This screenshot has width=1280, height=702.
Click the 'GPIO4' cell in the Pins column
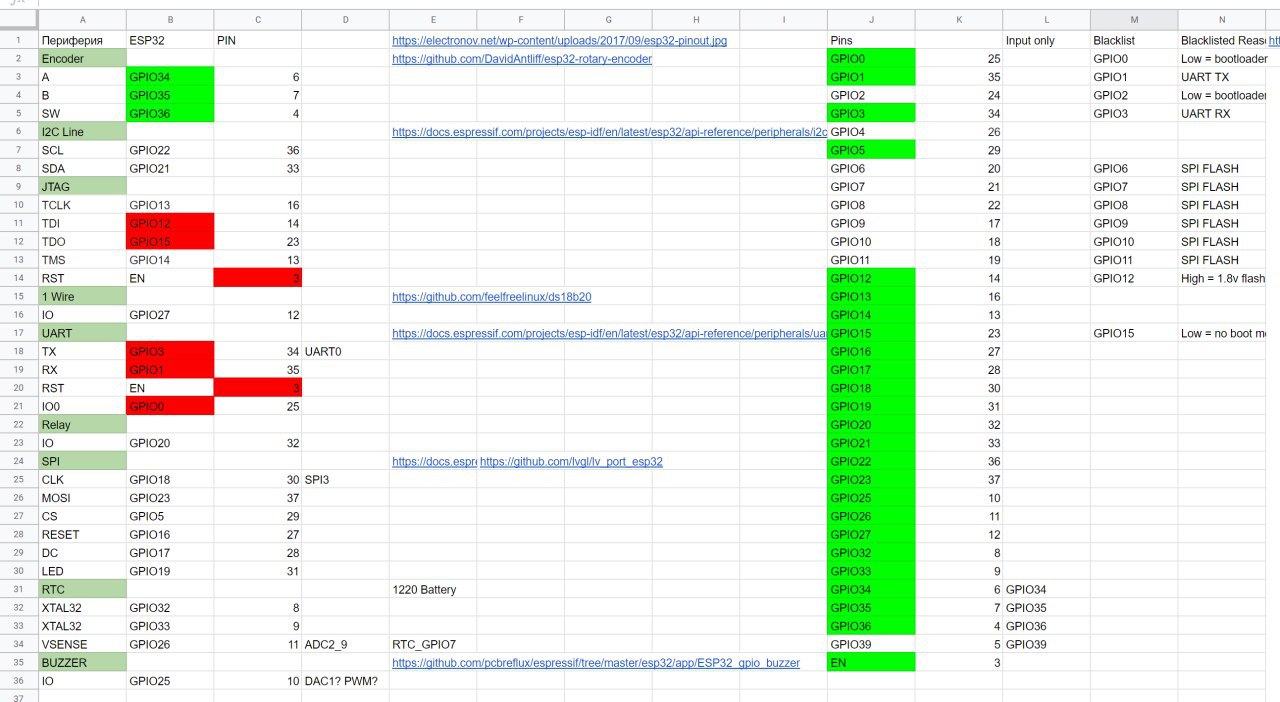click(x=871, y=132)
